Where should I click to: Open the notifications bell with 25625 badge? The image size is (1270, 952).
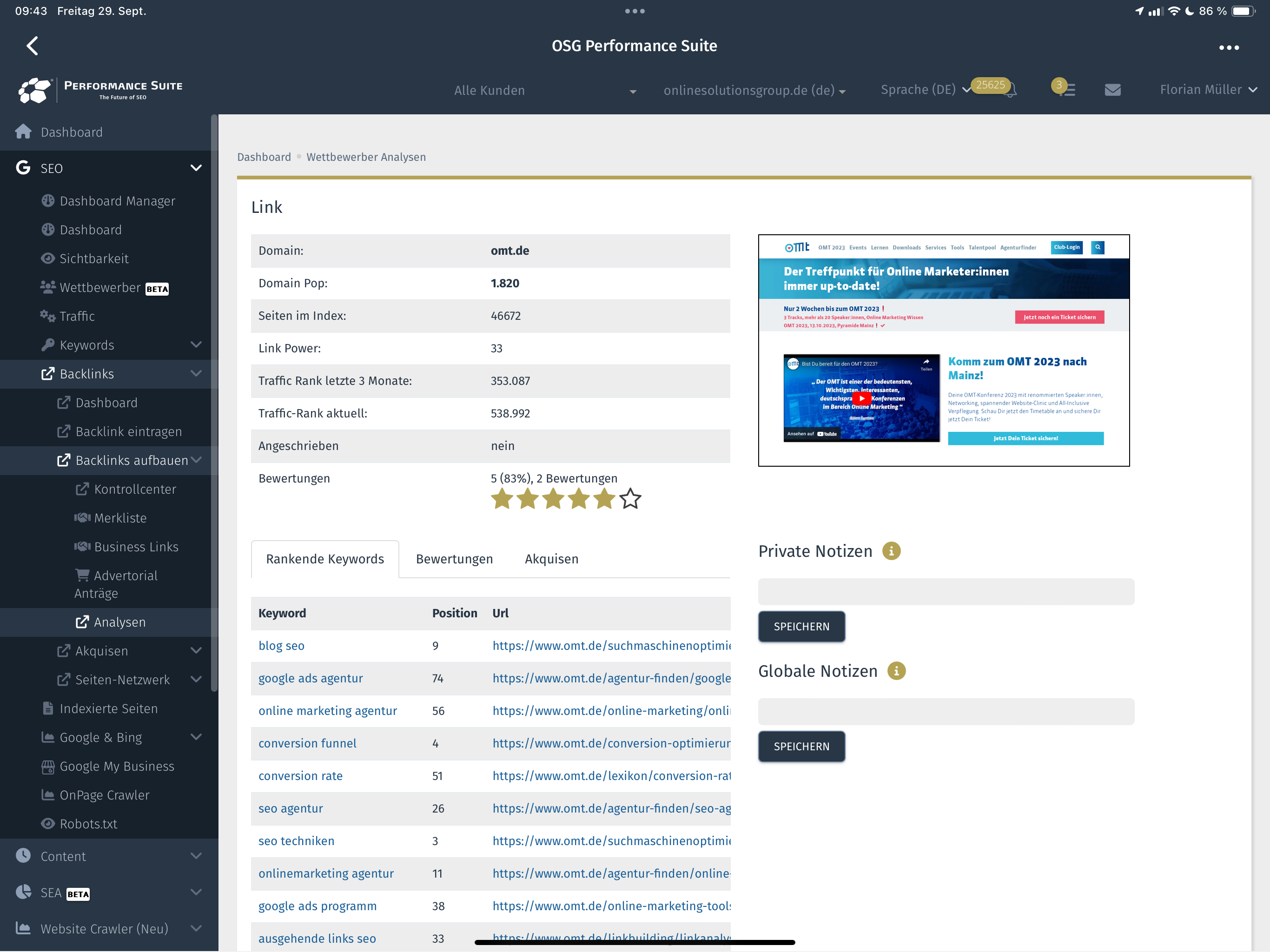click(1009, 90)
